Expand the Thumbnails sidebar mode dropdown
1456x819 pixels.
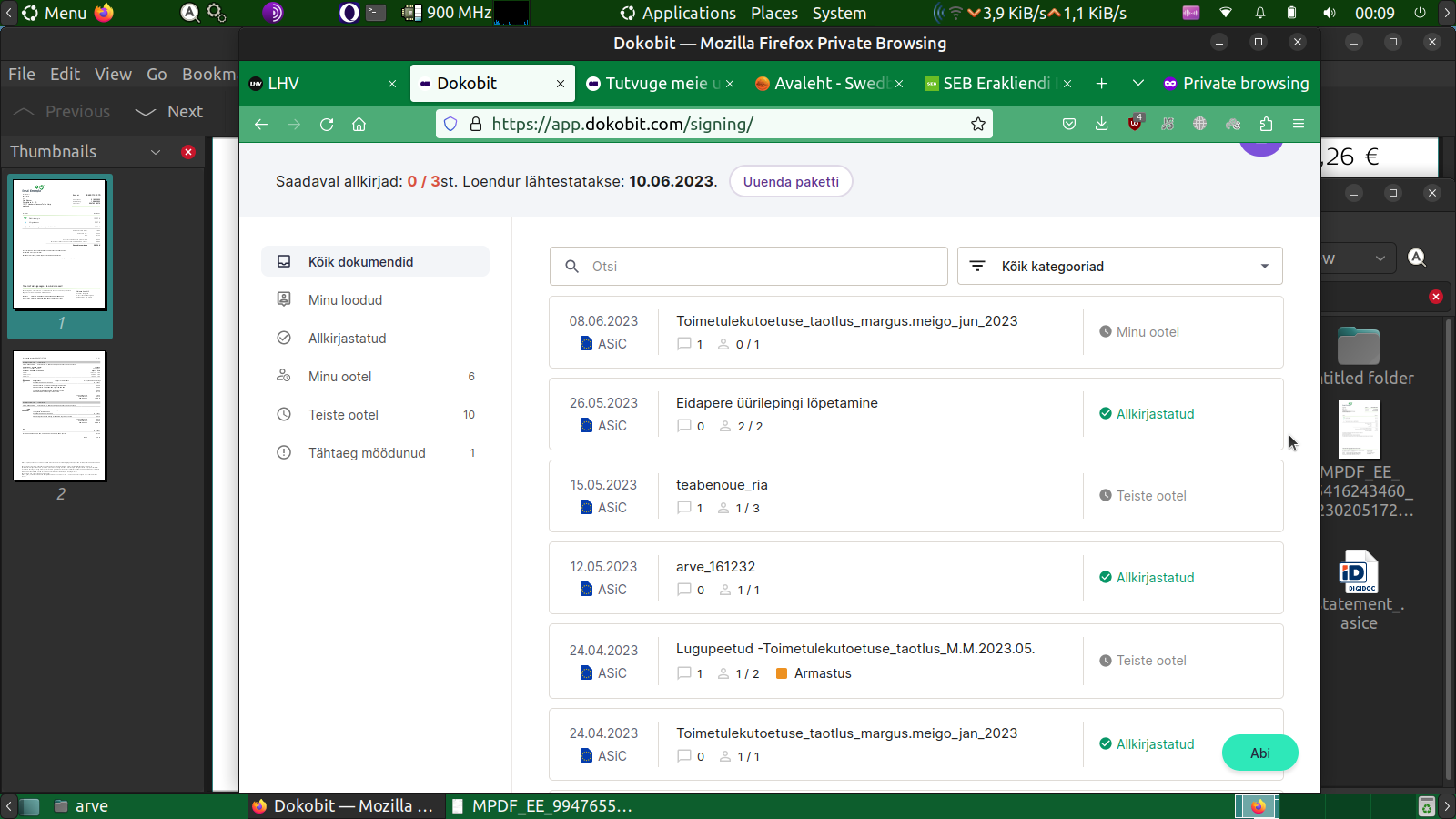pos(156,152)
